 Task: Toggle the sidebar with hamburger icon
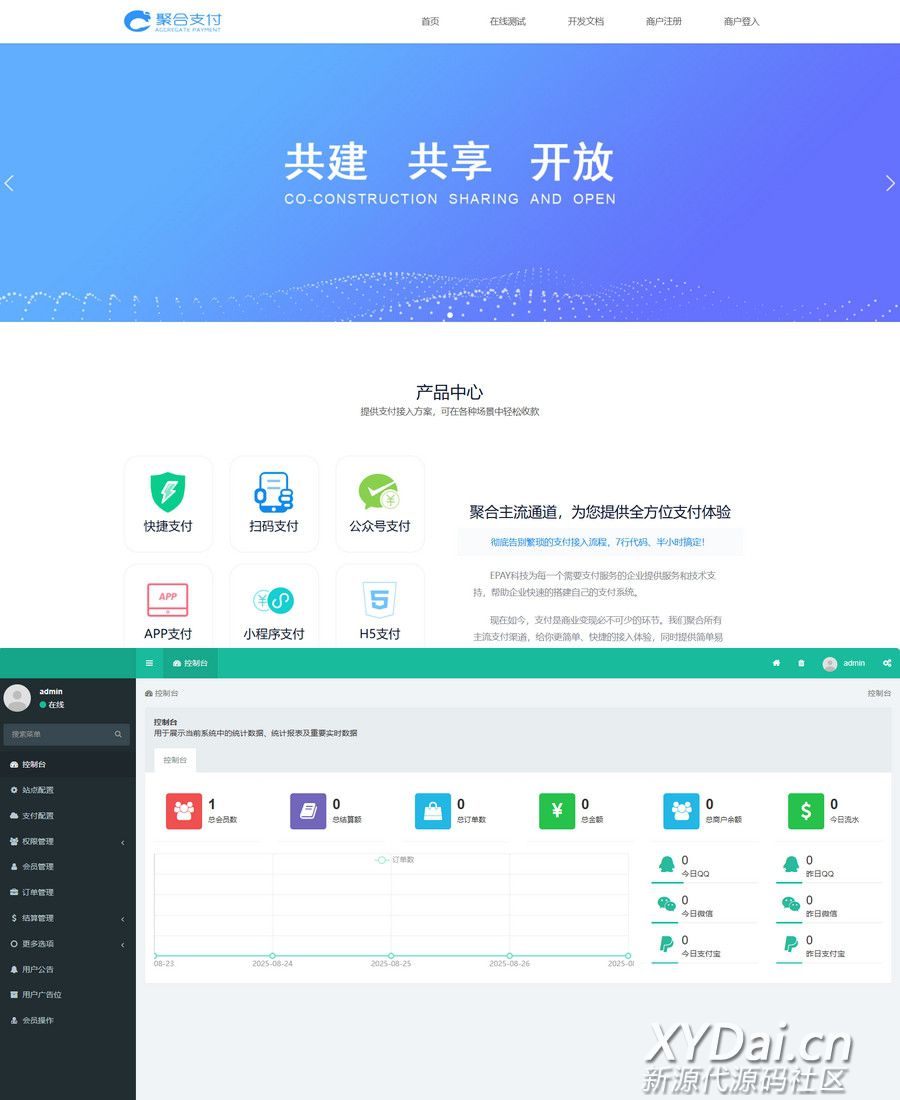point(150,663)
